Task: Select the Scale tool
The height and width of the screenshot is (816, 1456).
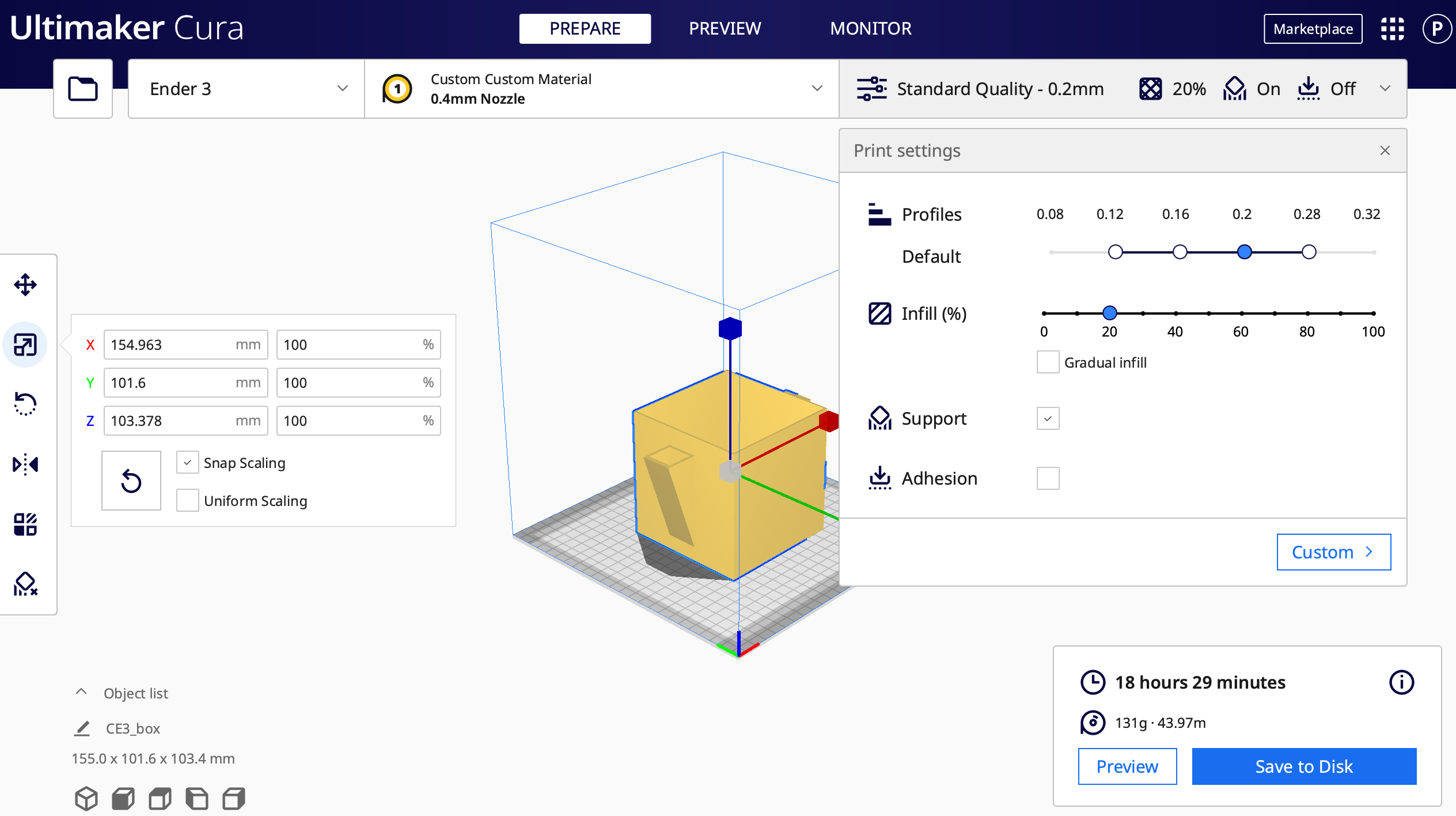Action: [25, 345]
